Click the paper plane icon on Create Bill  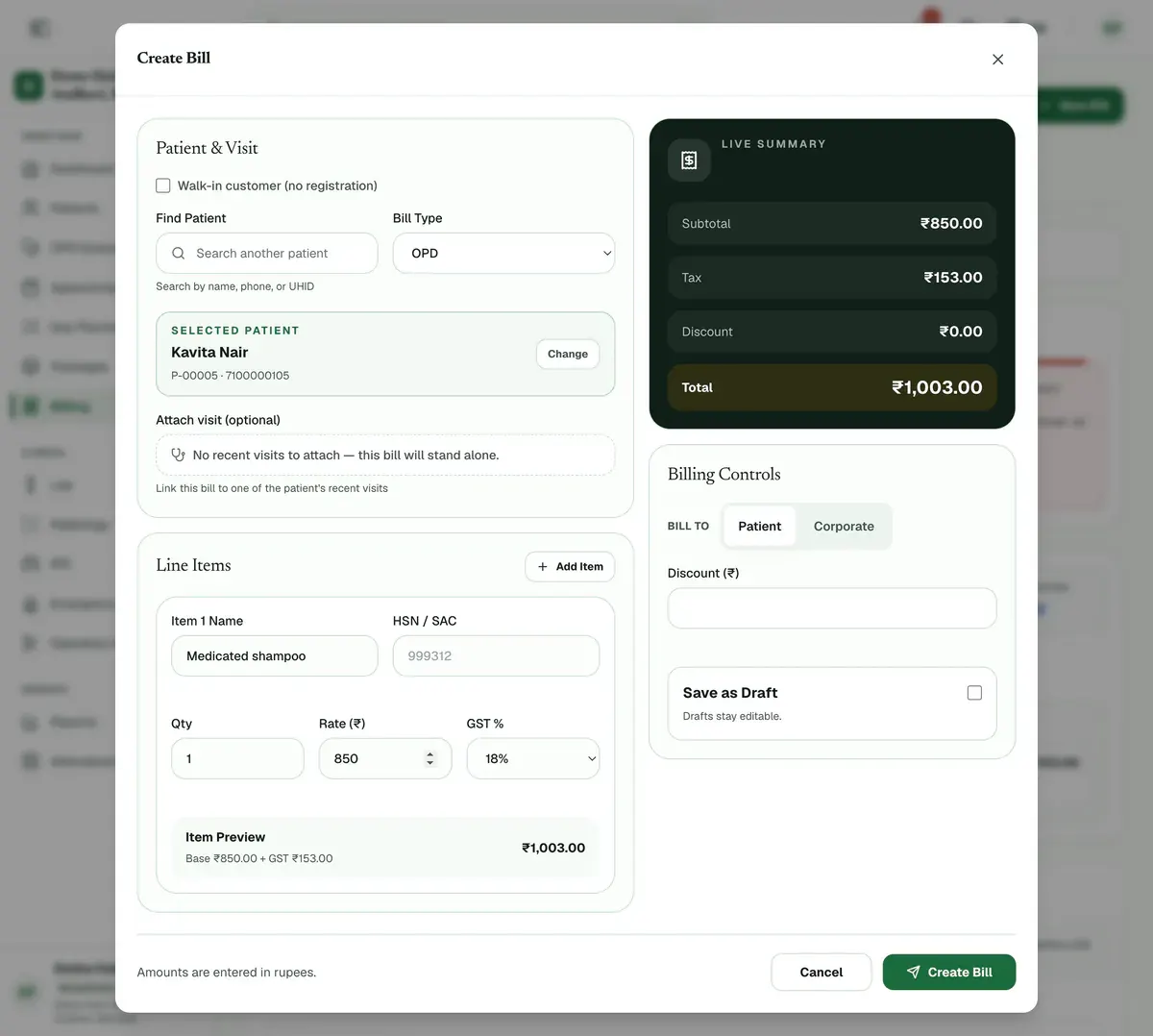click(x=913, y=972)
